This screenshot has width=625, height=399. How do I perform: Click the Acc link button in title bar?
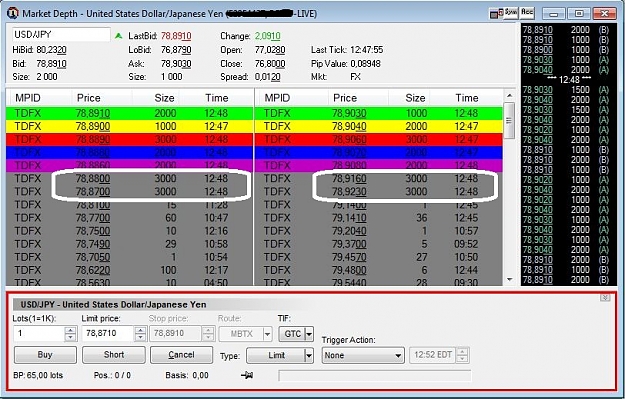tap(527, 12)
